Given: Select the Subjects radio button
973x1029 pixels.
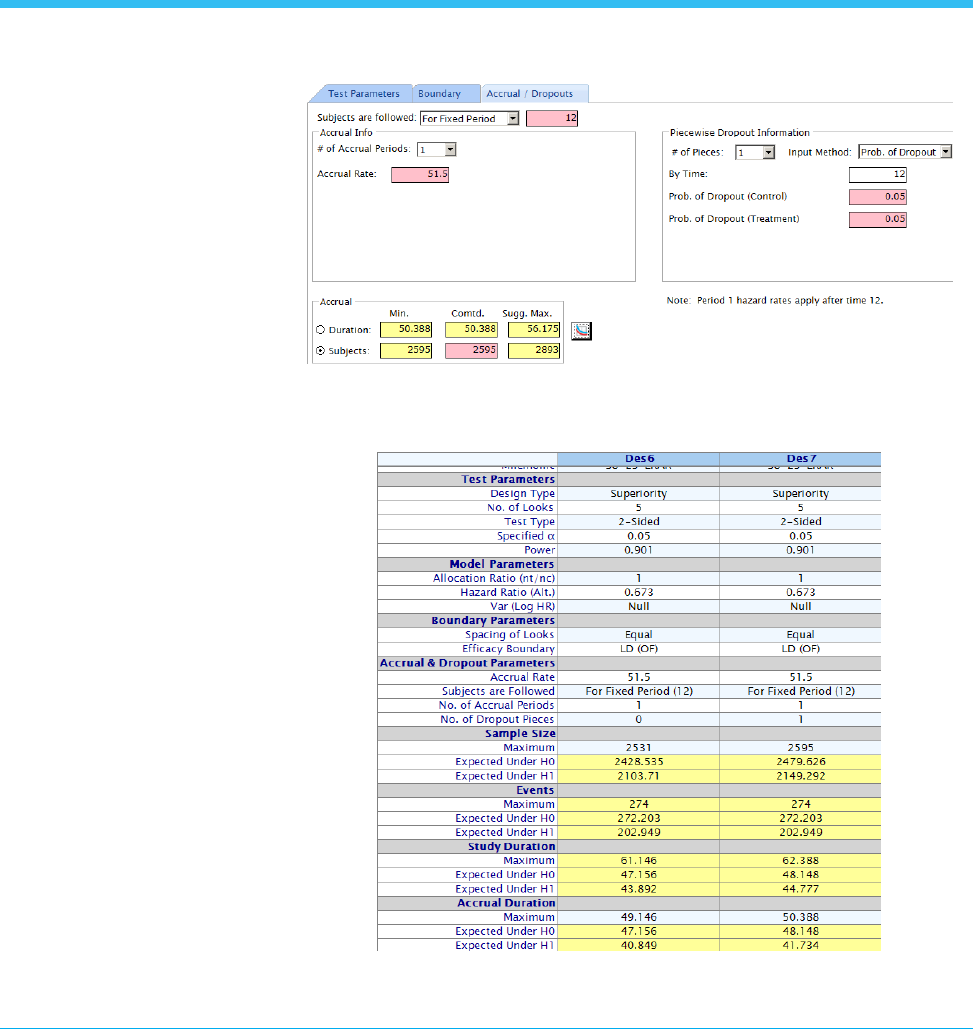Looking at the screenshot, I should [x=320, y=350].
